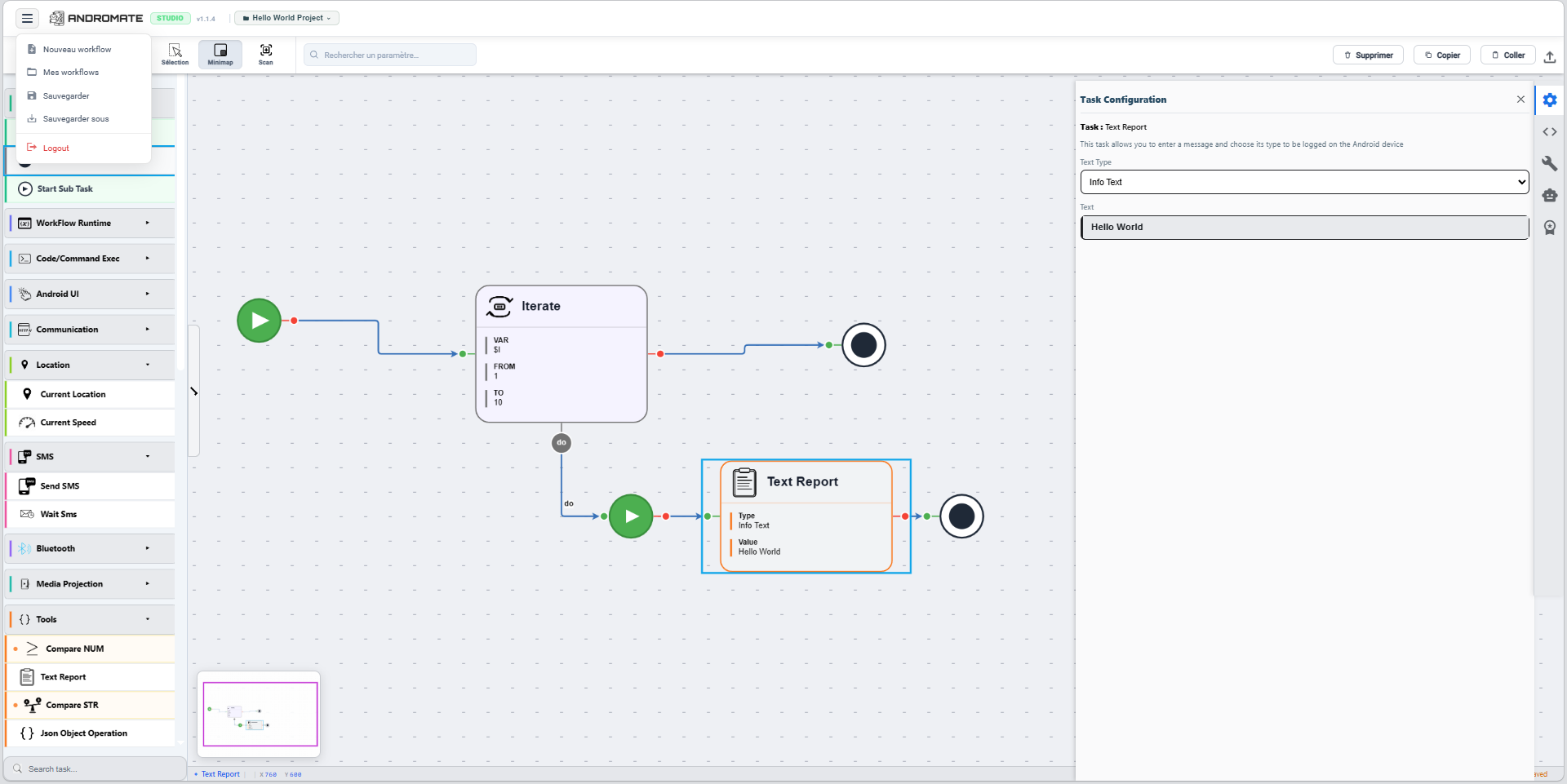Open the Text Type dropdown
1567x784 pixels.
click(1304, 182)
